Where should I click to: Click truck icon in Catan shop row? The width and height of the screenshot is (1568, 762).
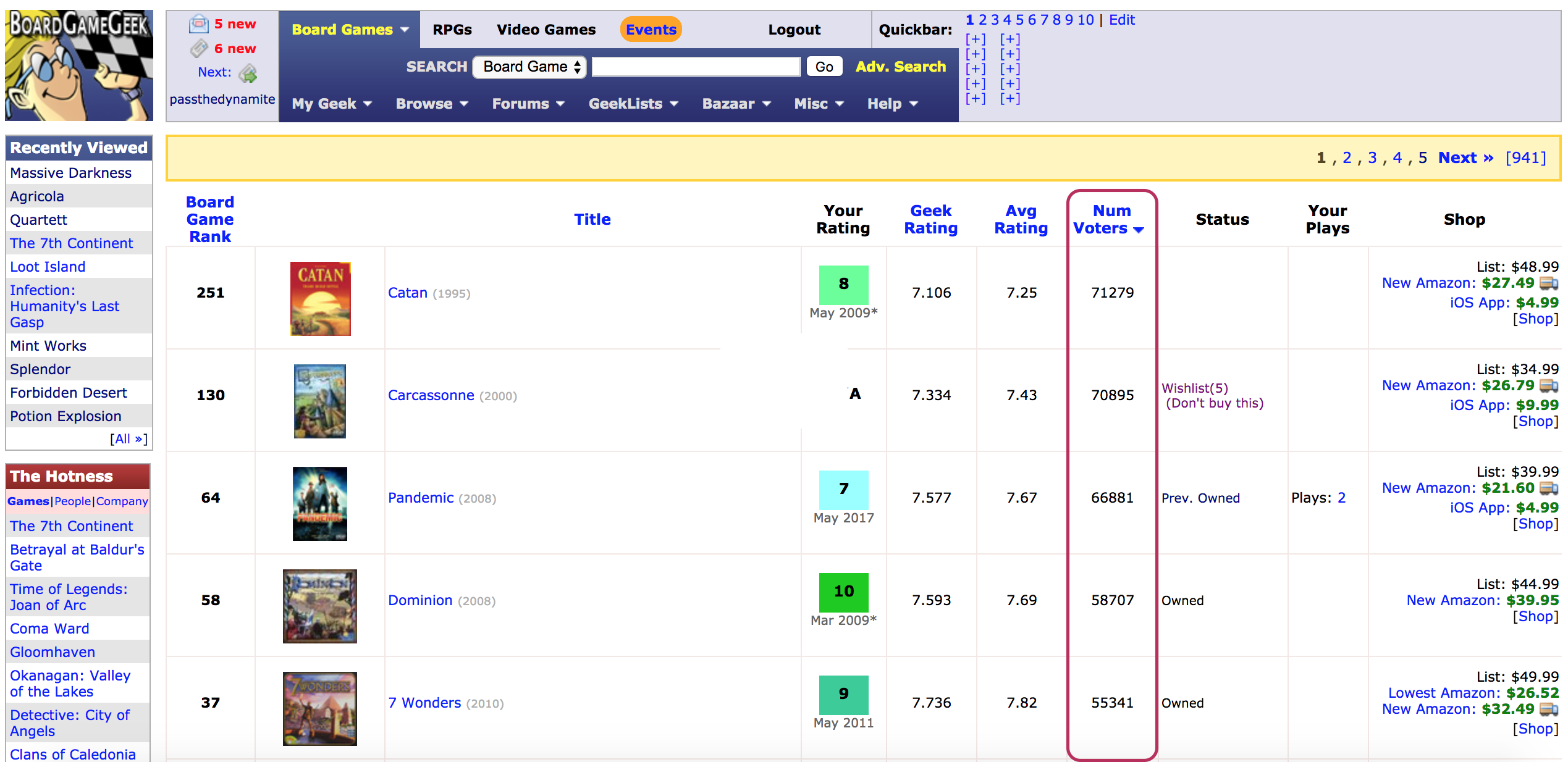pyautogui.click(x=1548, y=283)
